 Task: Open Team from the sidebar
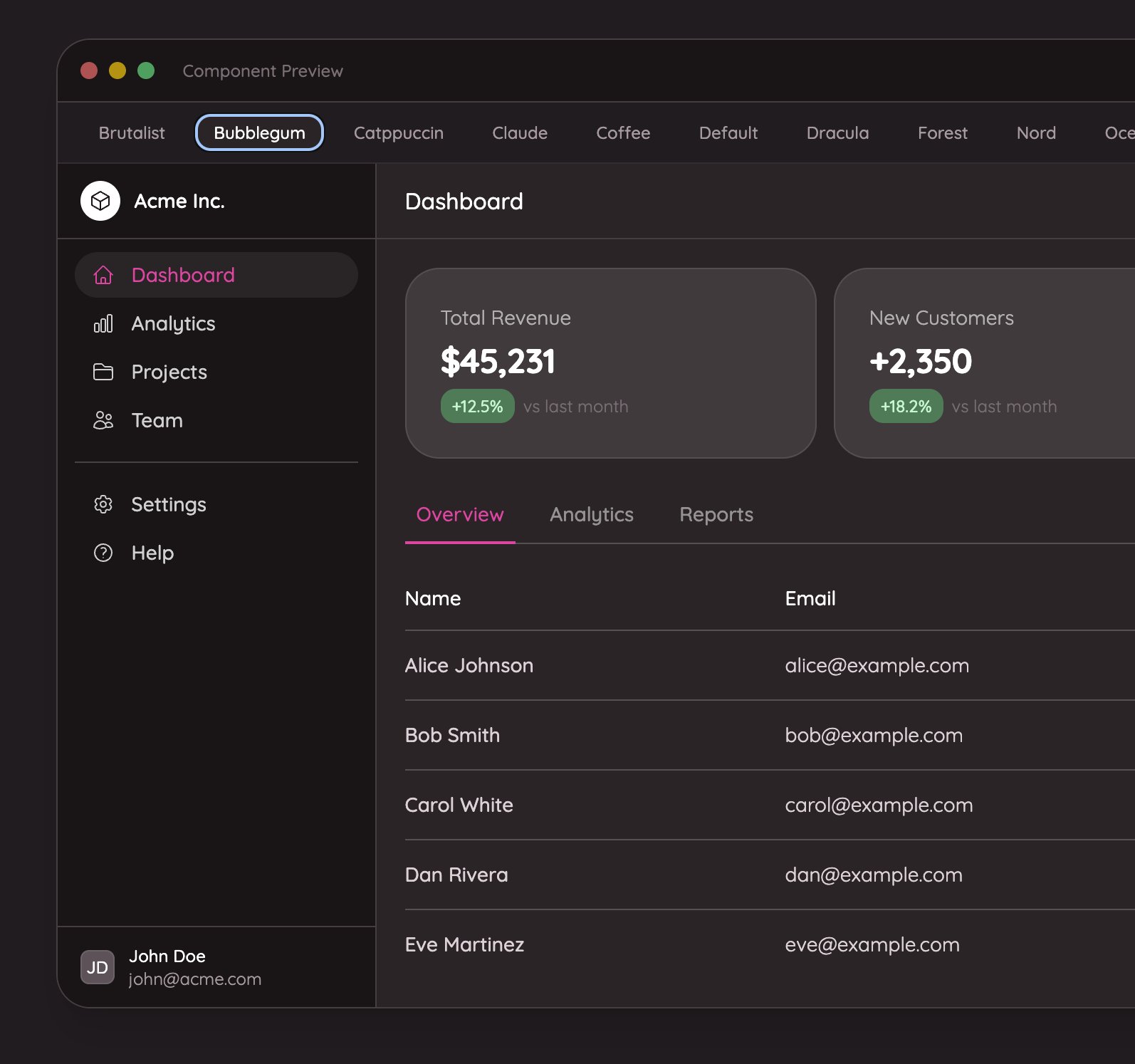[x=216, y=420]
